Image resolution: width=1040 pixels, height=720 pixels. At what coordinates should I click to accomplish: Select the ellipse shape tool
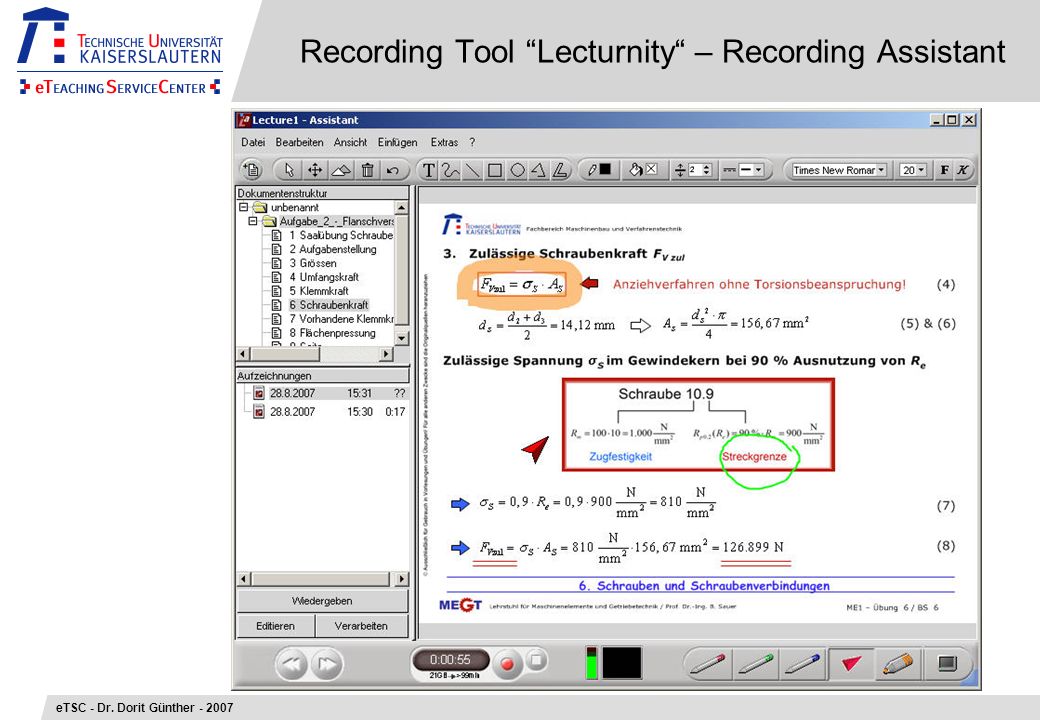tap(517, 170)
